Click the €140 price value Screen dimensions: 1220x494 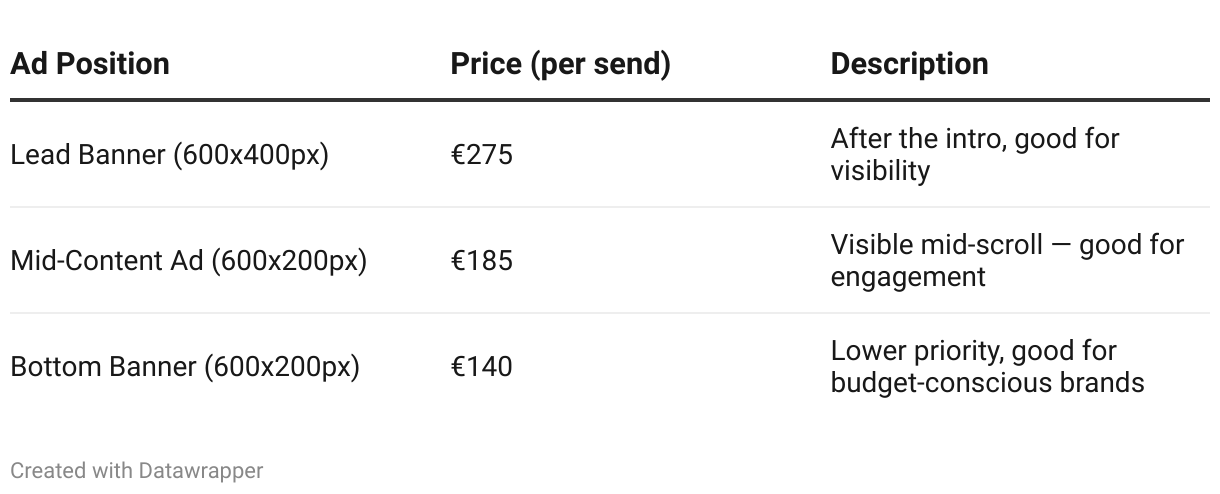coord(481,367)
